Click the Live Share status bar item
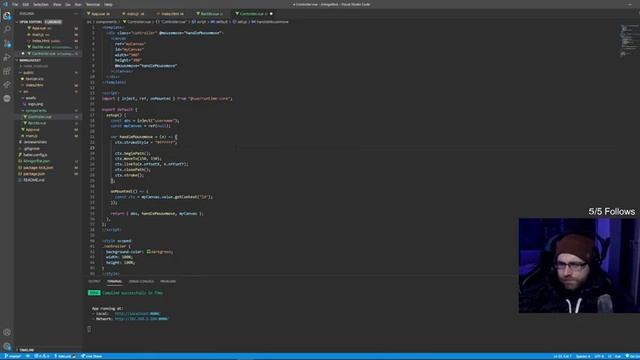640x360 pixels. click(x=91, y=356)
